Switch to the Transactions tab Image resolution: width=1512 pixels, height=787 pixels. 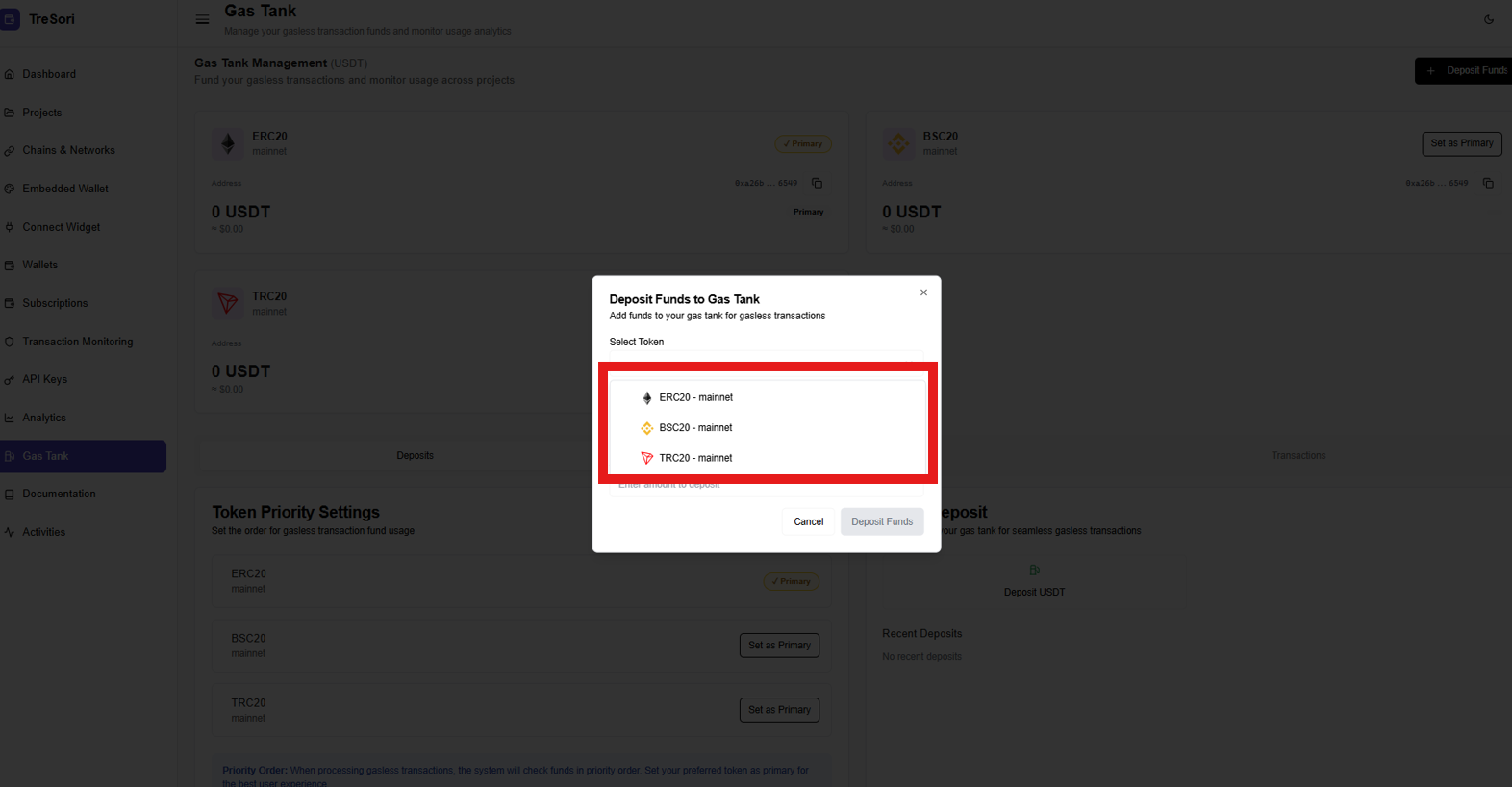coord(1298,456)
